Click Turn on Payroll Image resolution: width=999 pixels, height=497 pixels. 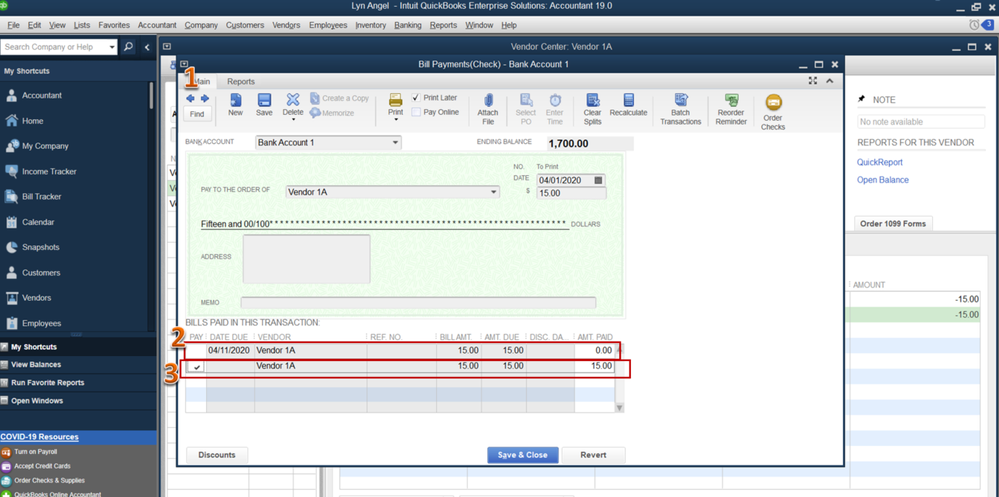pos(36,452)
